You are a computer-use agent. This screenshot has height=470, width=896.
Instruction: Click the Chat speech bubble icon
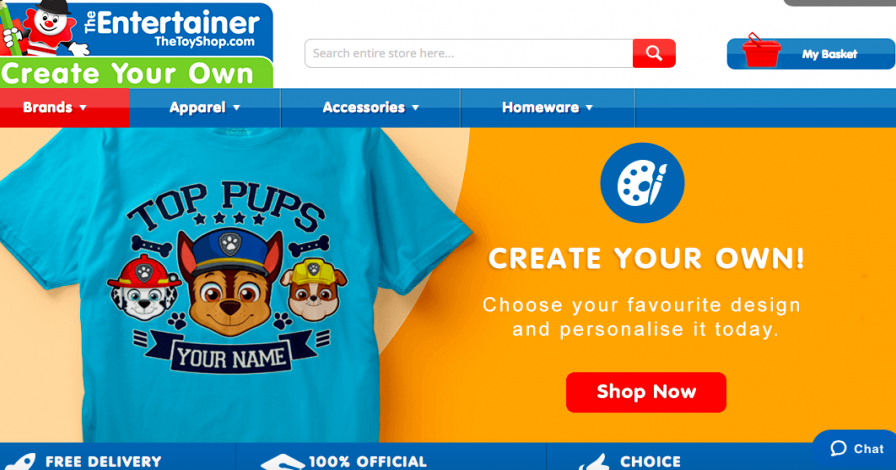pos(838,449)
